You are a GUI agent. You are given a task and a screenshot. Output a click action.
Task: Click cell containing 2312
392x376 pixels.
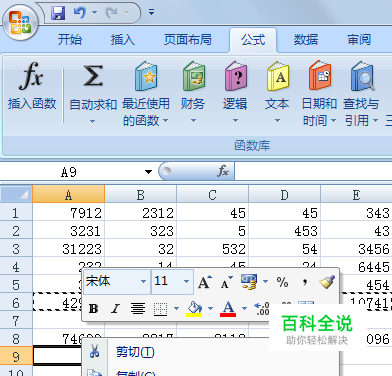[x=141, y=213]
